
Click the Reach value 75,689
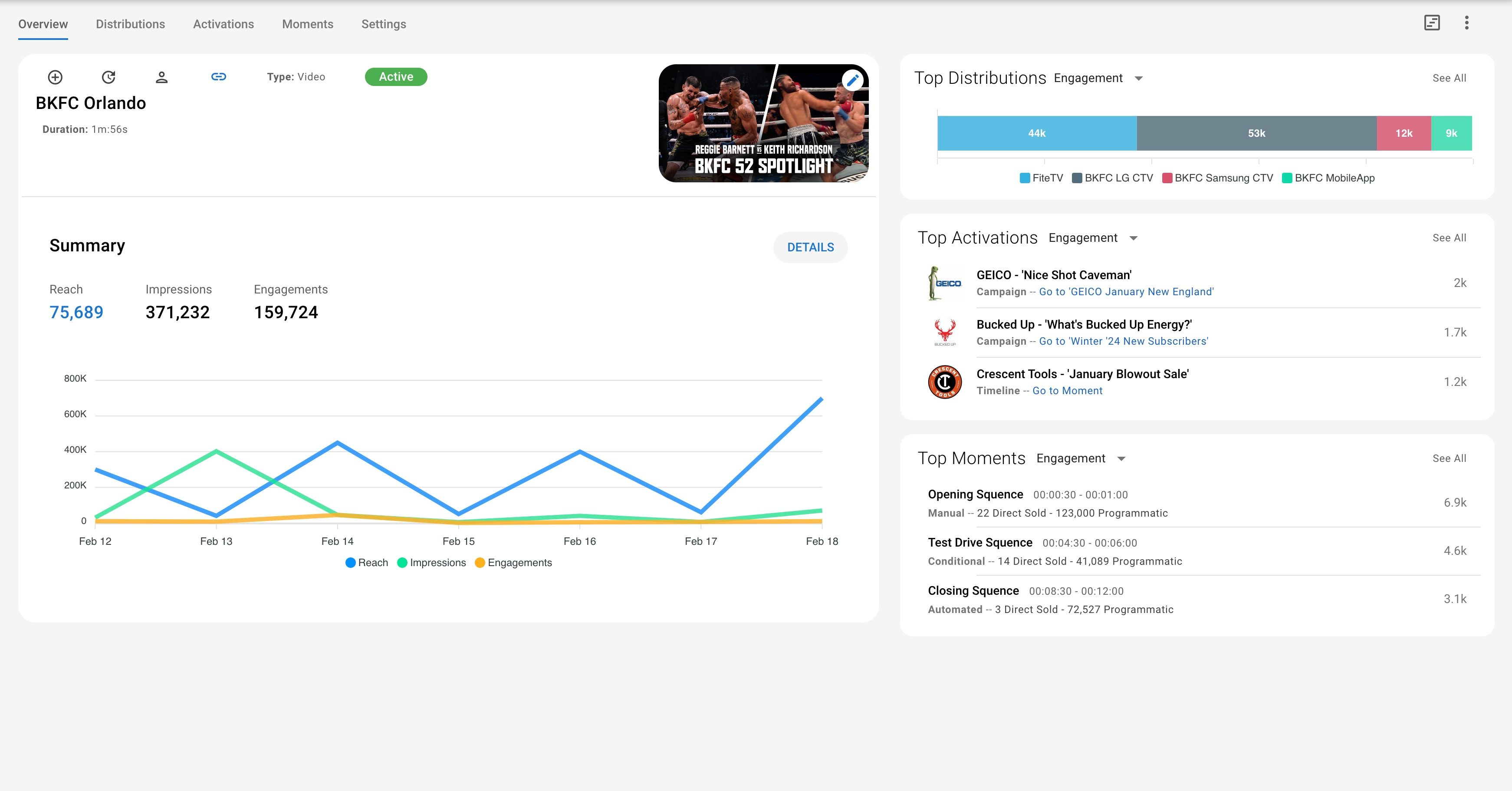click(76, 313)
